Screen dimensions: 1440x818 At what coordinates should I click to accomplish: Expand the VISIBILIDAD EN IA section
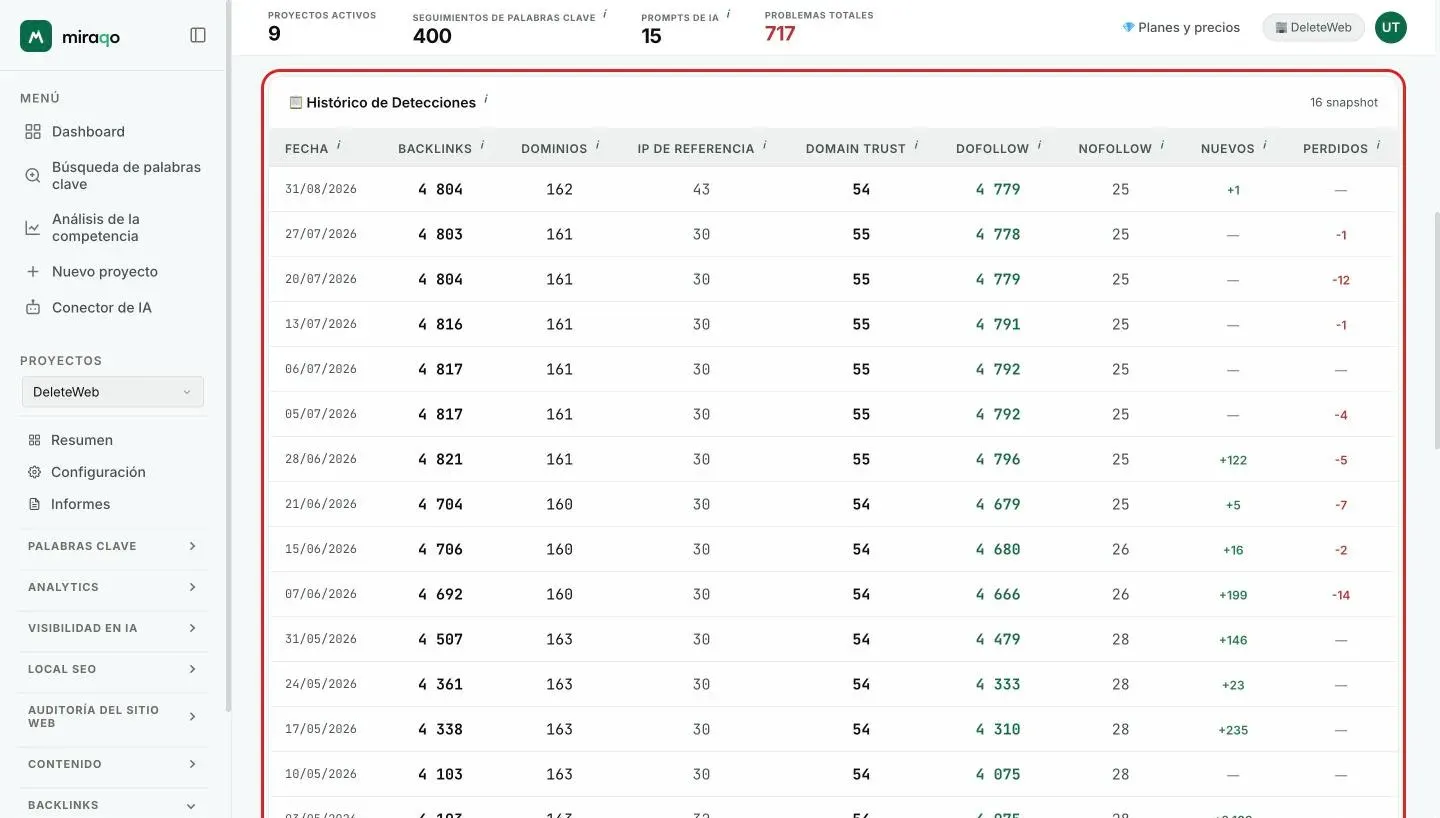113,628
